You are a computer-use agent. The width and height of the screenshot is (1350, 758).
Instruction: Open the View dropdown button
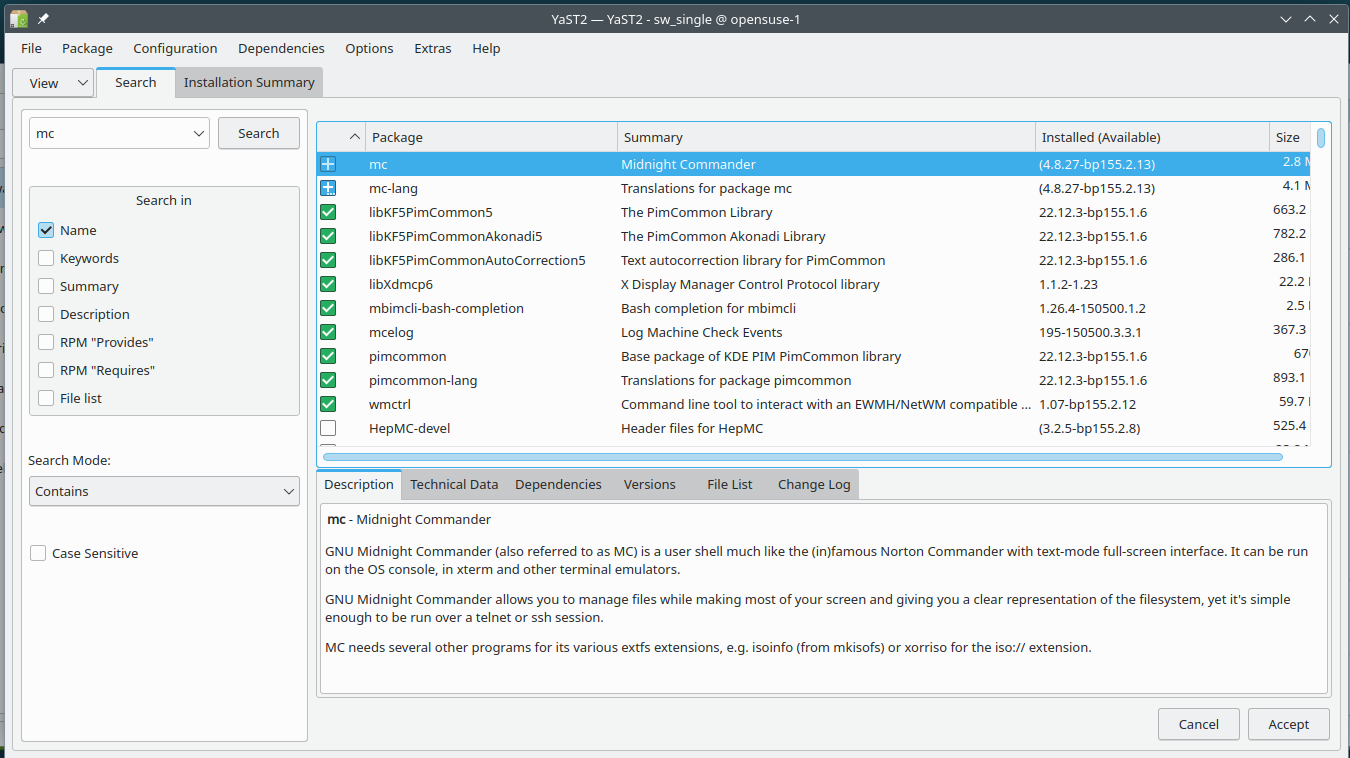pyautogui.click(x=53, y=83)
